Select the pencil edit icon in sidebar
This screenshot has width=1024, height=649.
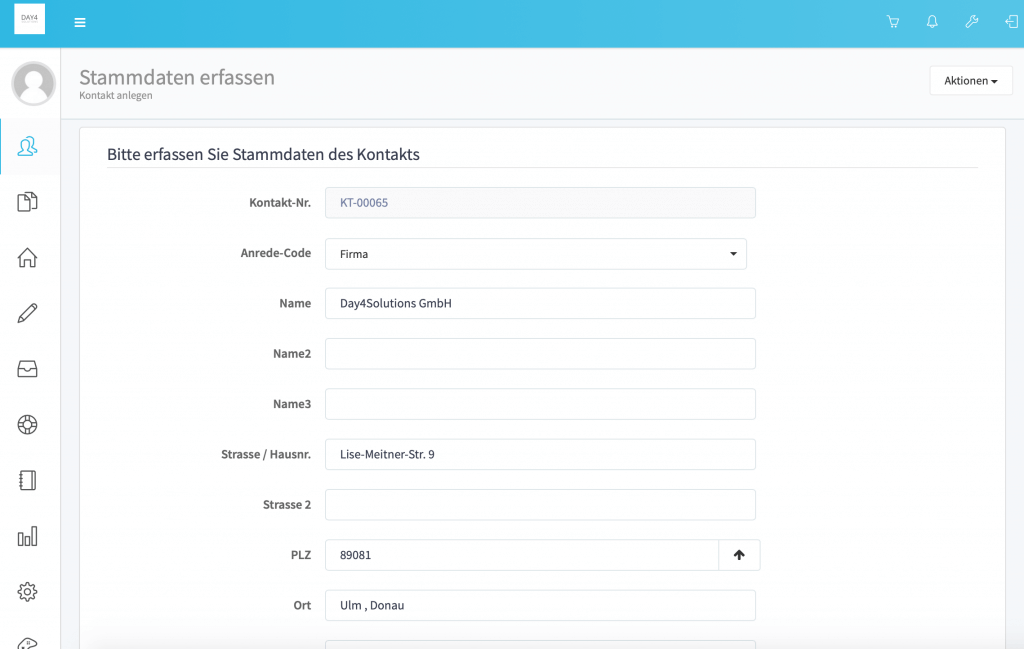tap(28, 314)
